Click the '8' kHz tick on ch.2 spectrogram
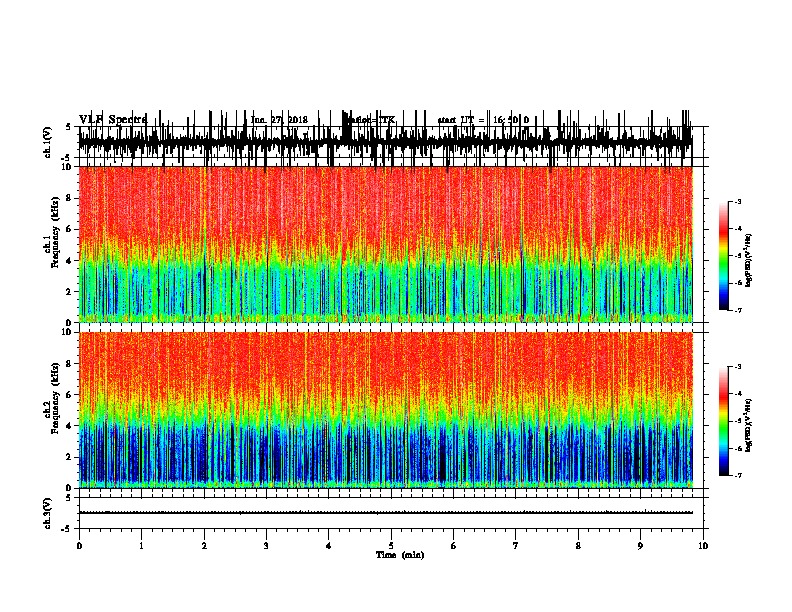Screen dimensions: 792x612 coord(69,363)
